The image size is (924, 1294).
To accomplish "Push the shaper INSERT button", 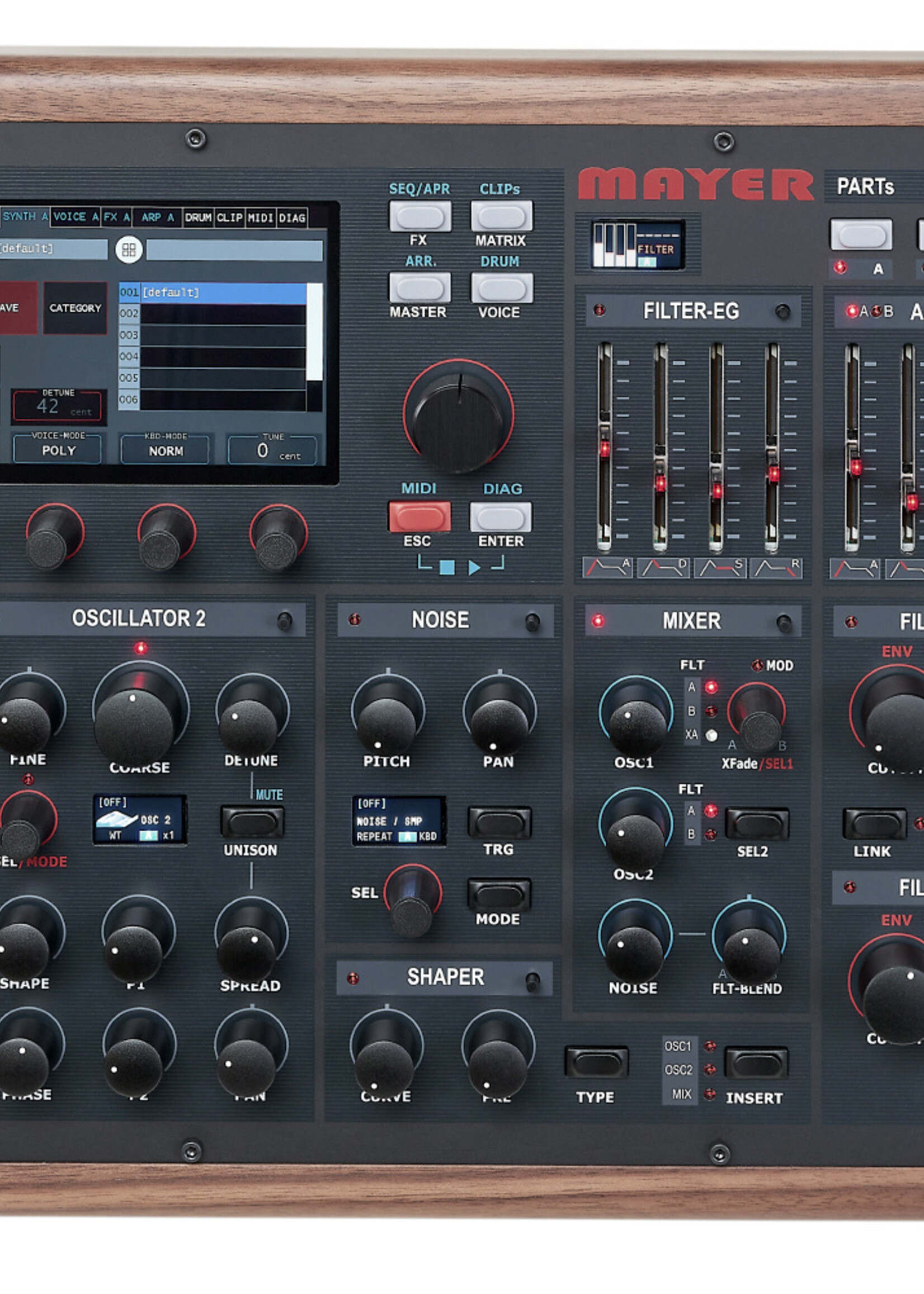I will (756, 1062).
